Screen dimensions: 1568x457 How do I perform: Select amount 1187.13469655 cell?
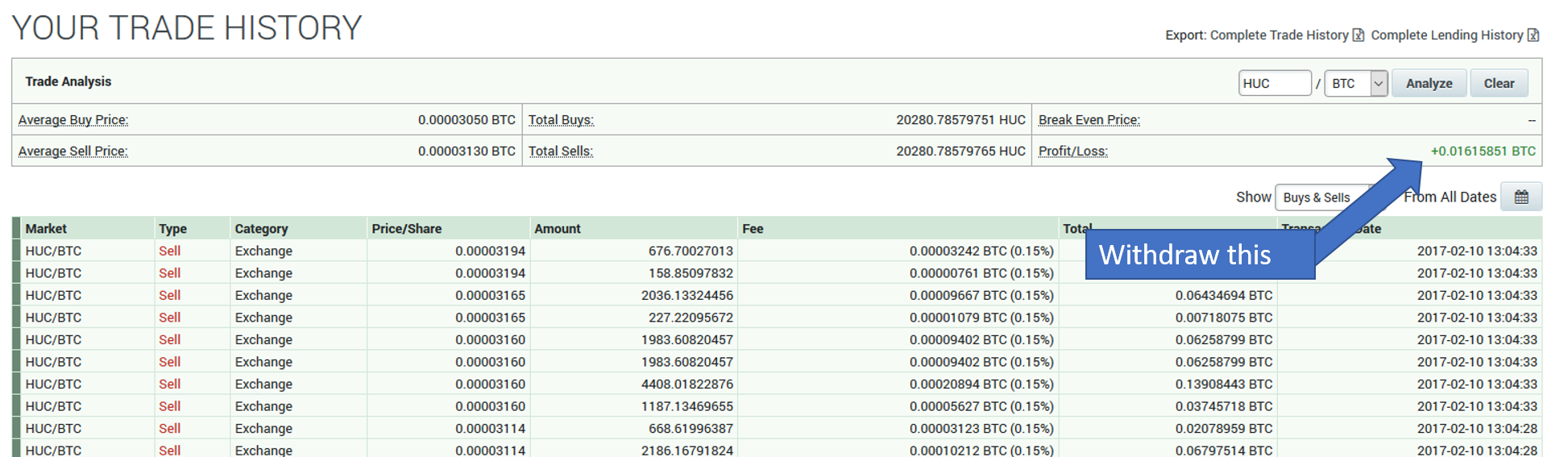[x=687, y=406]
